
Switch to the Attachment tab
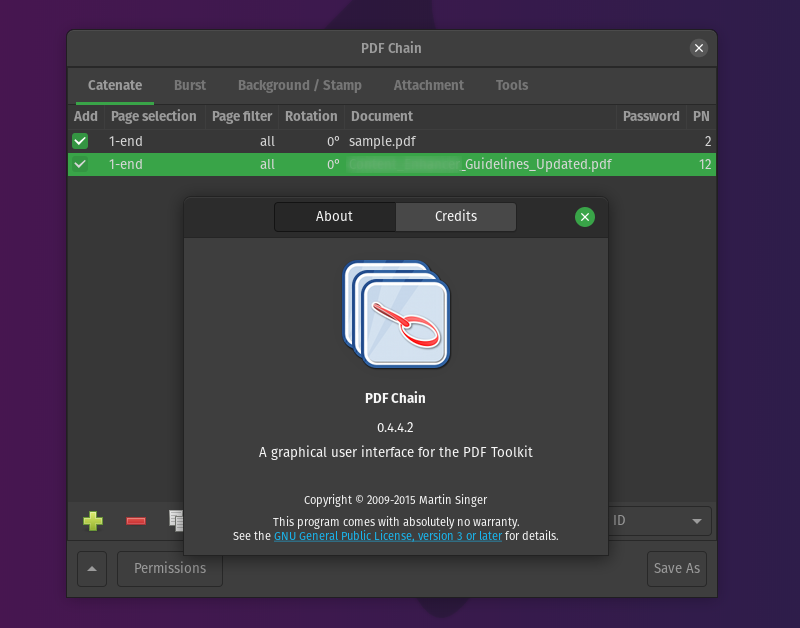(429, 85)
